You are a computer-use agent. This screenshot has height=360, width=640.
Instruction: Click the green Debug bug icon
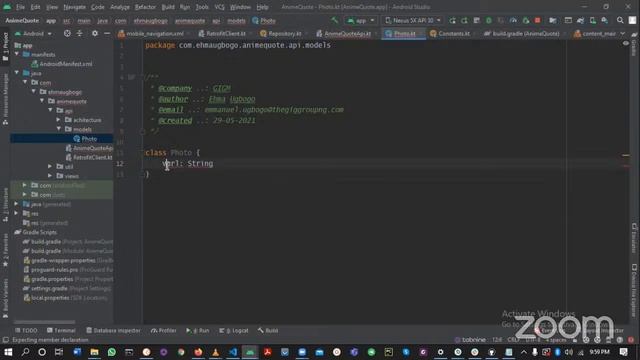pos(489,20)
